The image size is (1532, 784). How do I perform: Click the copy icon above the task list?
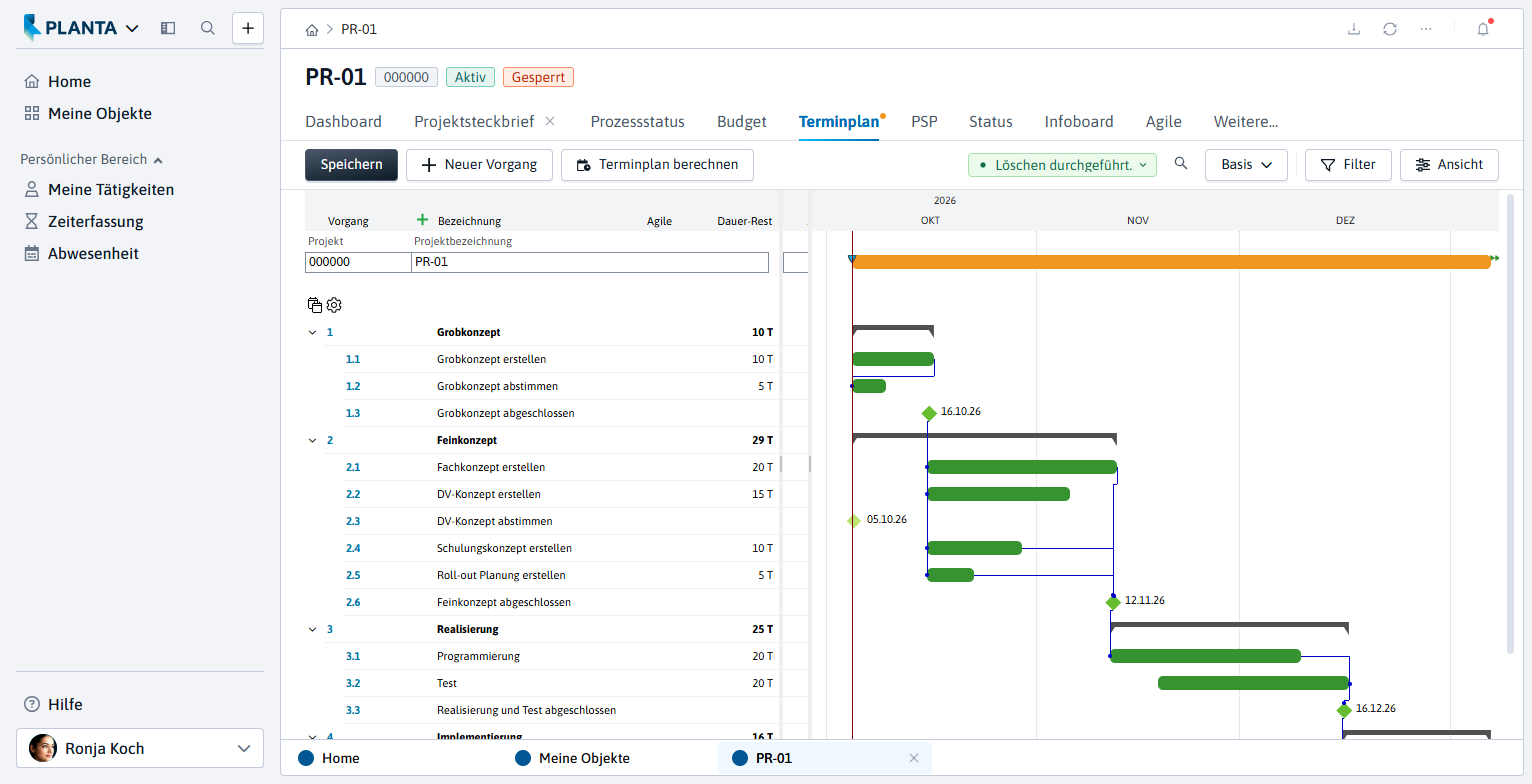(x=315, y=305)
